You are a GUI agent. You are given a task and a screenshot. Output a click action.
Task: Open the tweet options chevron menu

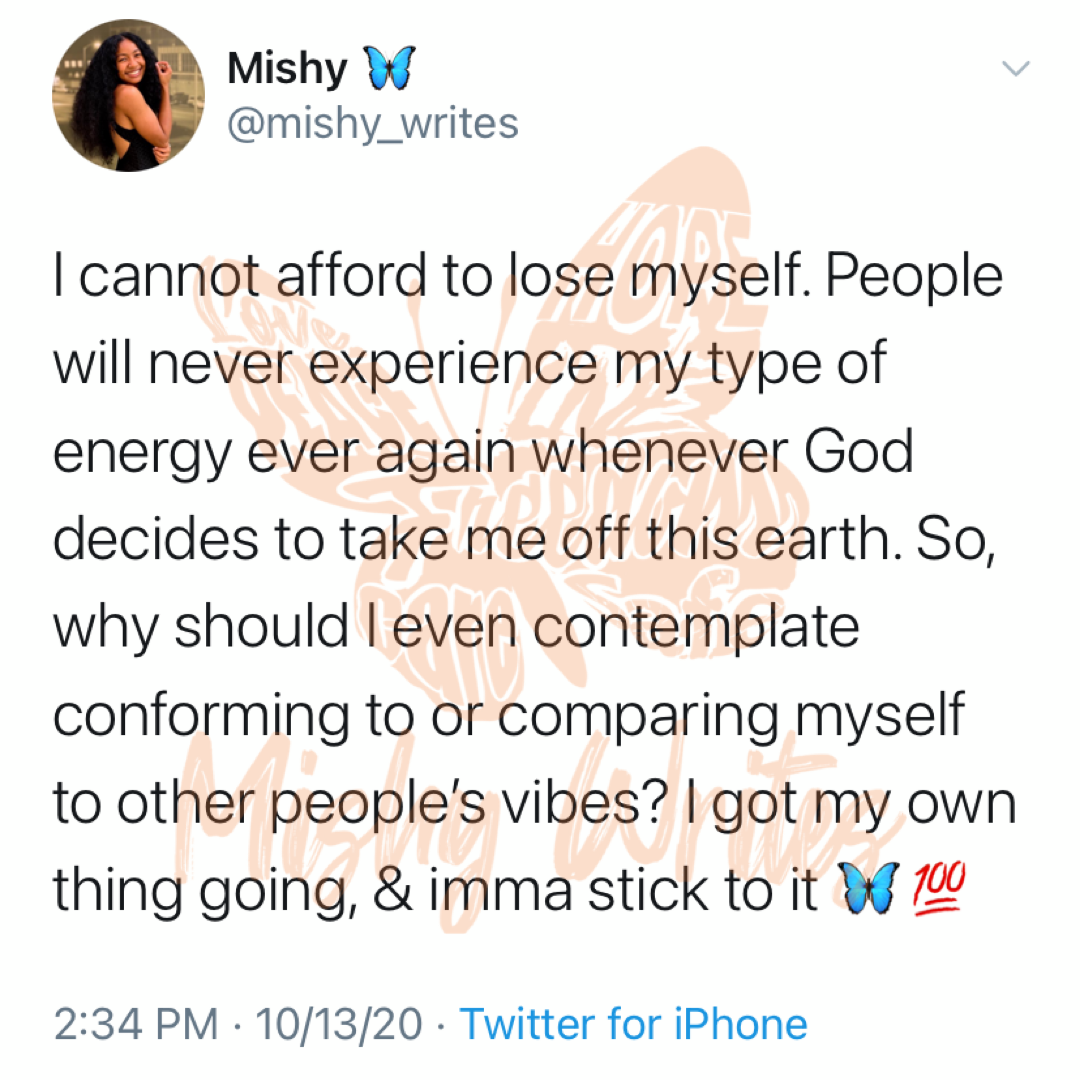(x=1015, y=69)
